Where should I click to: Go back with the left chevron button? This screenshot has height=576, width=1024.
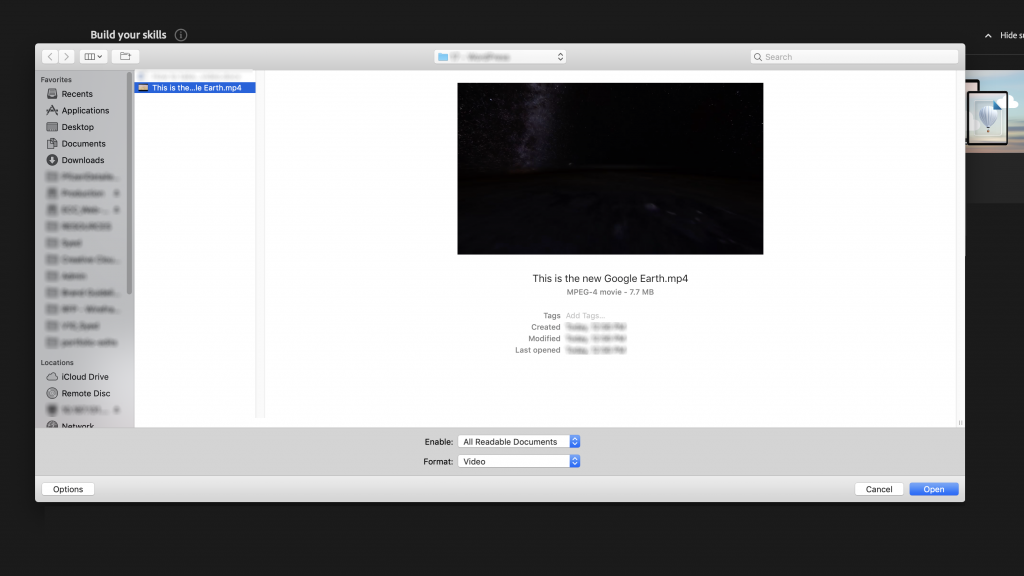[x=50, y=57]
